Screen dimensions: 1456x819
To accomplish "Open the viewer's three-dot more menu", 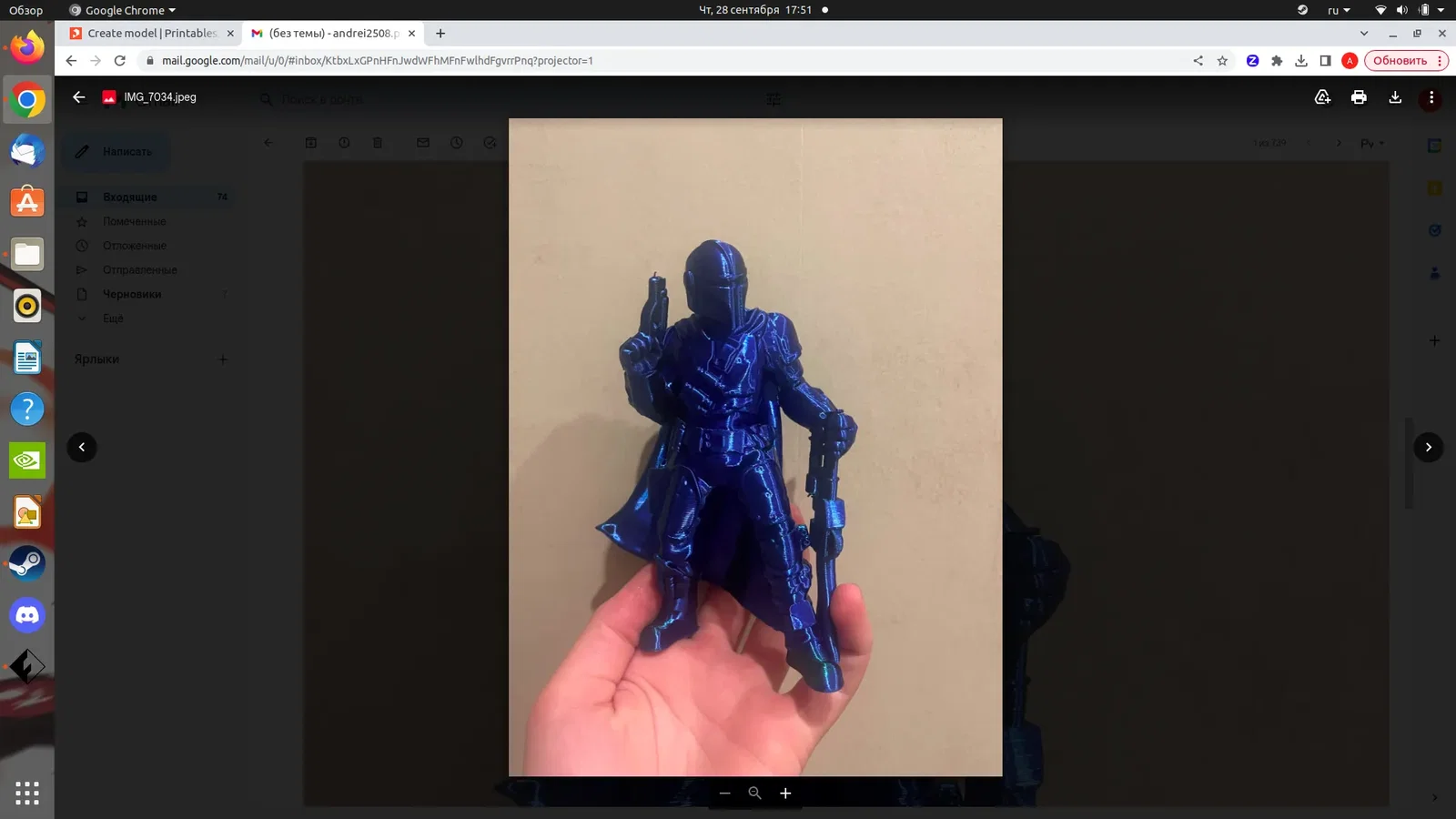I will tap(1431, 97).
